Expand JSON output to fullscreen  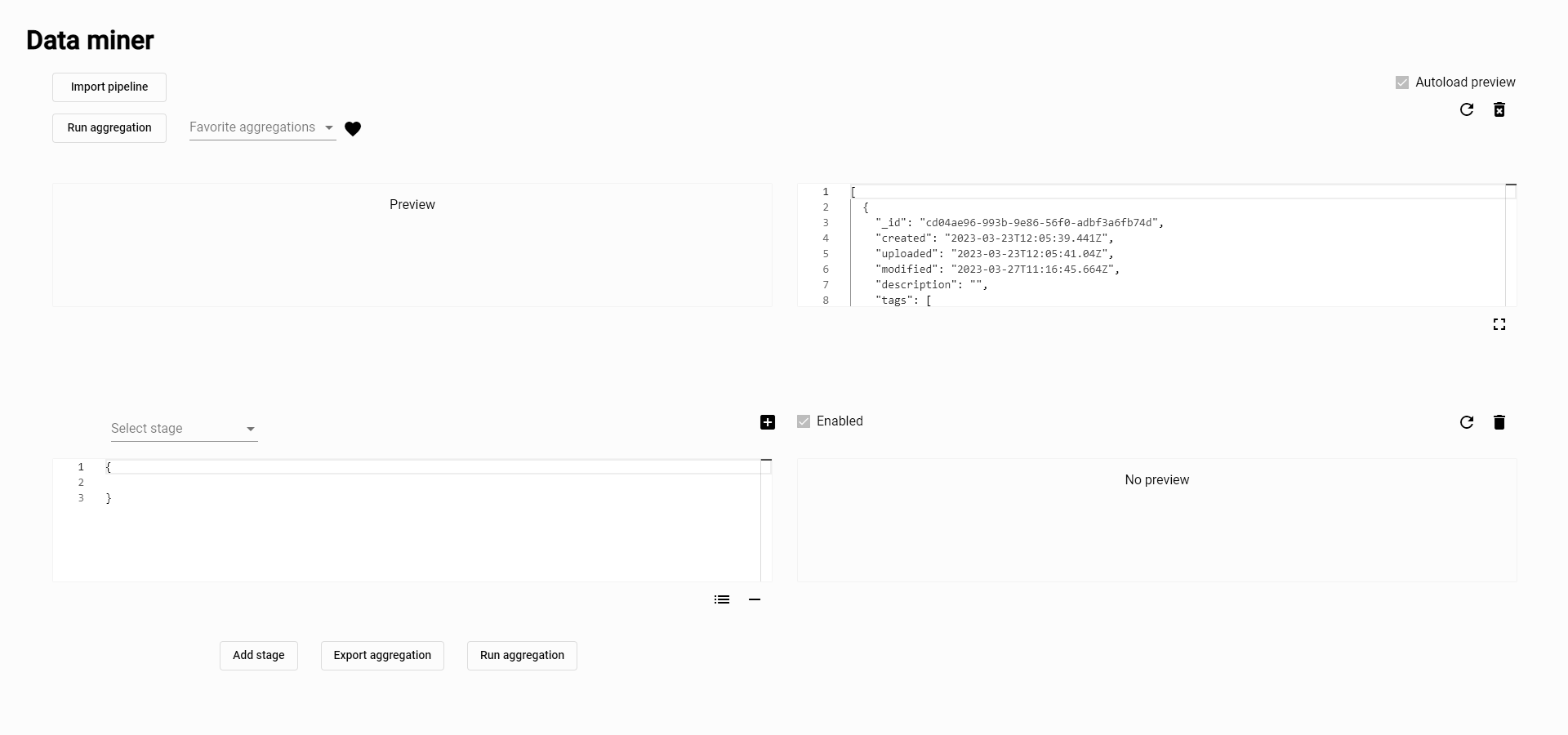tap(1499, 324)
